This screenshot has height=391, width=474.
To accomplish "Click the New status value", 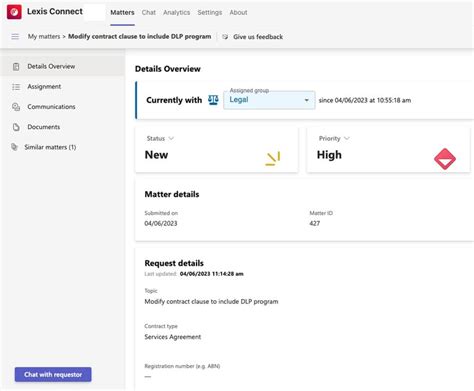I will coord(156,155).
